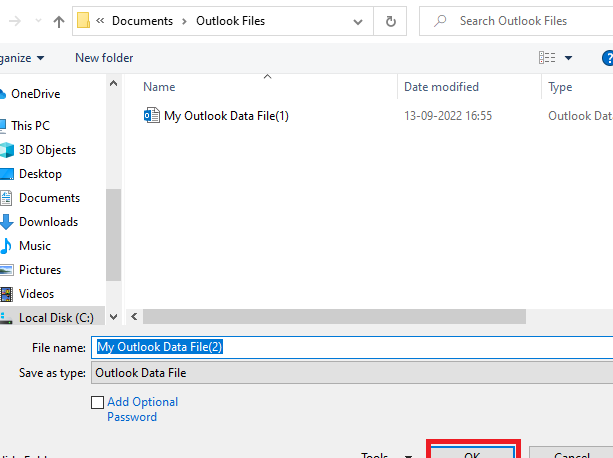Screen dimensions: 613x458
Task: Select 3D Objects folder in sidebar
Action: (x=48, y=150)
